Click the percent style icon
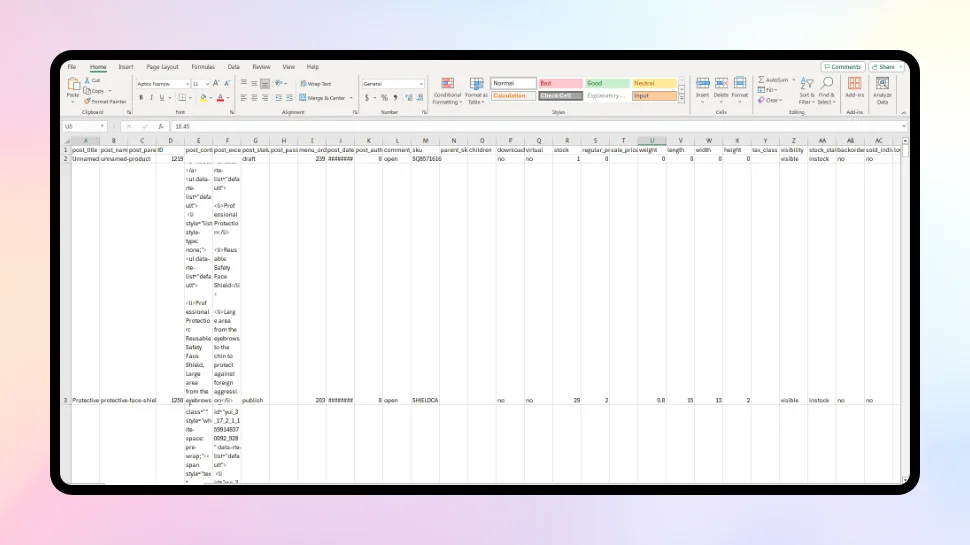 pos(385,98)
